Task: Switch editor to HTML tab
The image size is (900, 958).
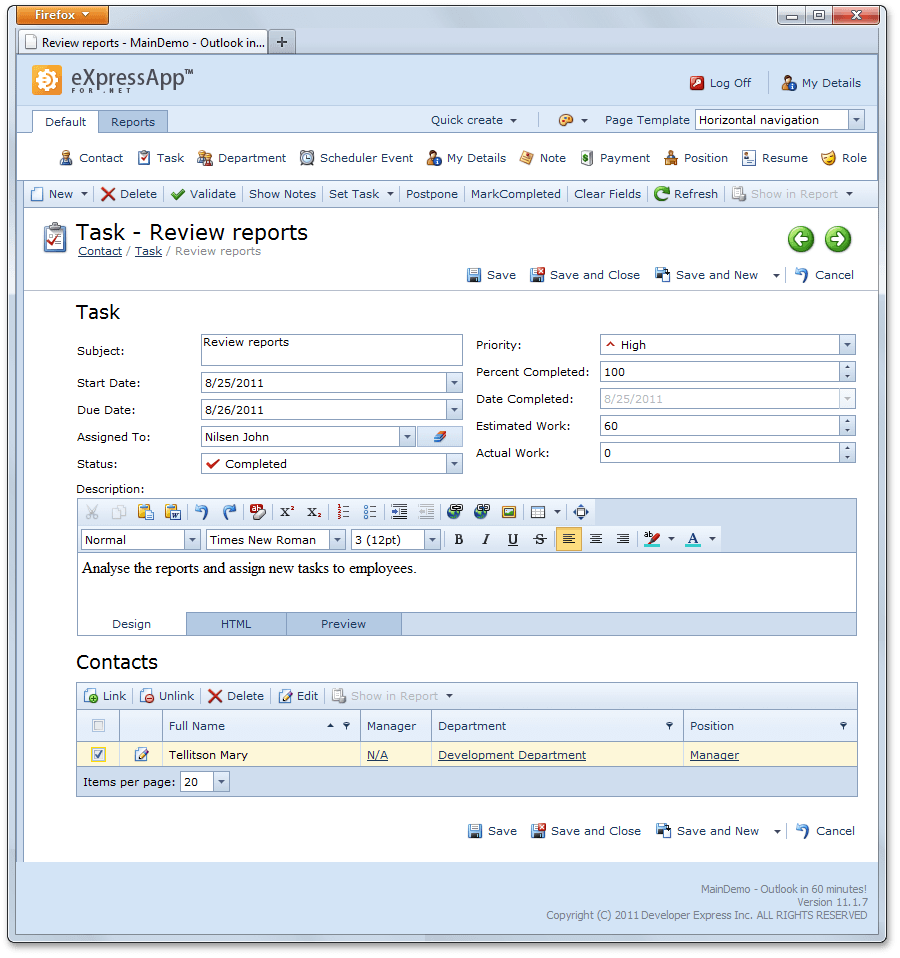Action: pyautogui.click(x=236, y=624)
